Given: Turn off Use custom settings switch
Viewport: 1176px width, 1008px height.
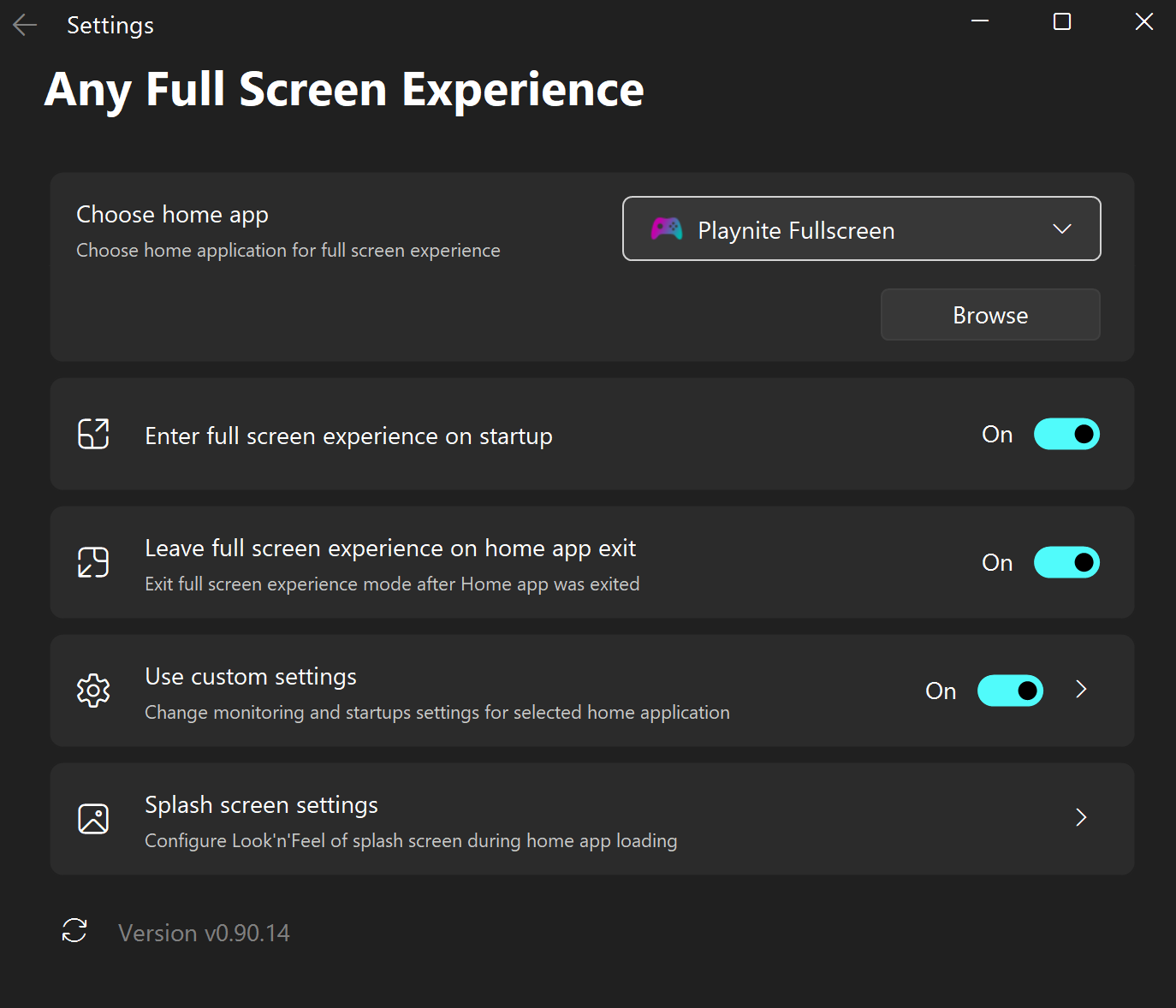Looking at the screenshot, I should pyautogui.click(x=1010, y=691).
